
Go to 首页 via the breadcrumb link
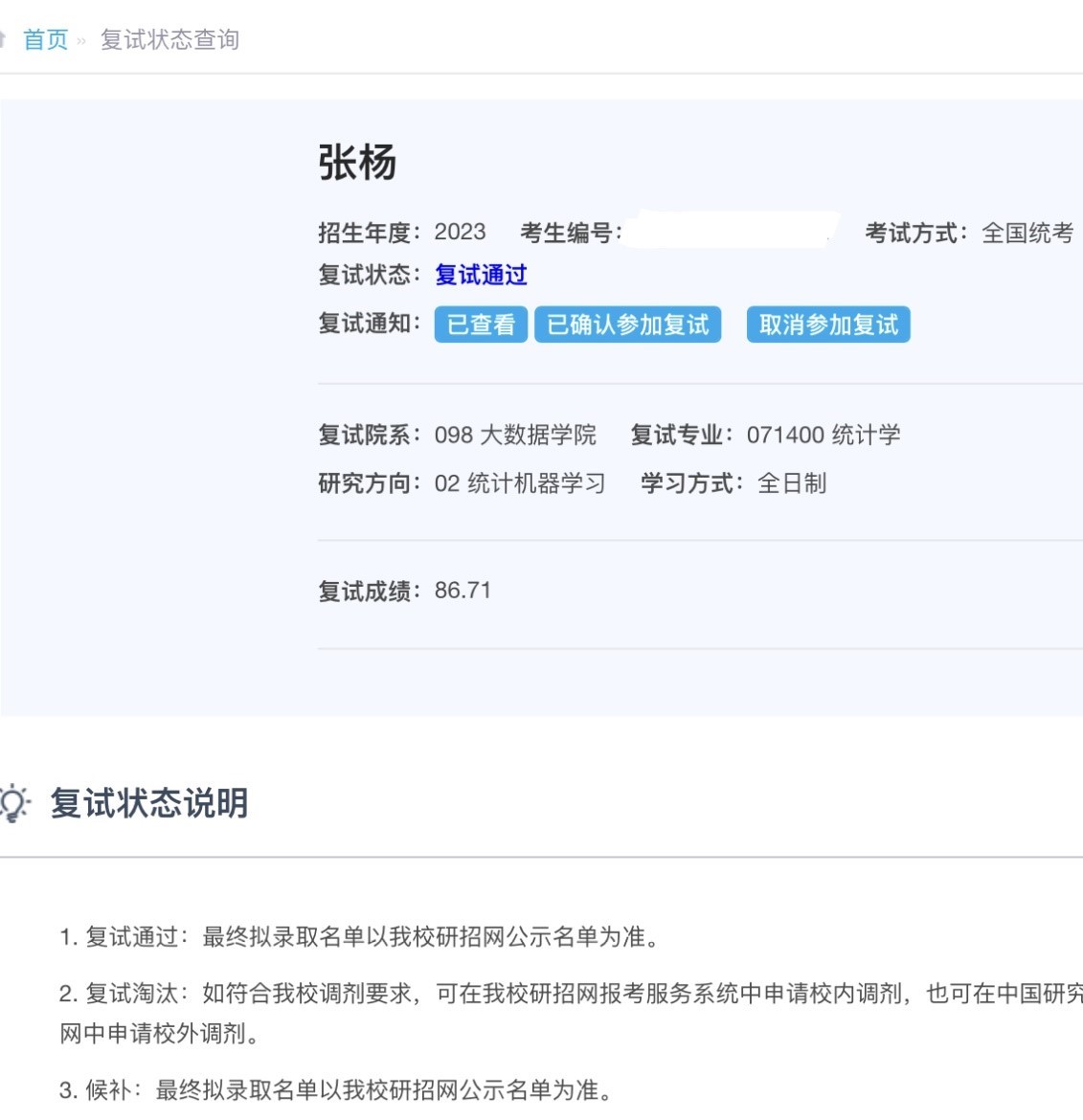click(45, 39)
